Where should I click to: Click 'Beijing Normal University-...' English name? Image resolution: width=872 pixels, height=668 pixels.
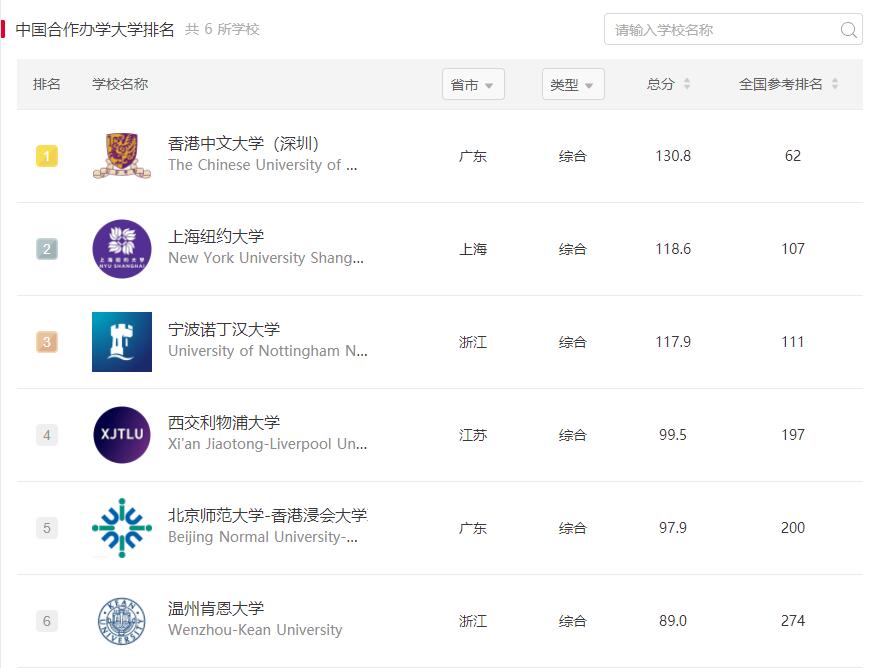tap(262, 537)
